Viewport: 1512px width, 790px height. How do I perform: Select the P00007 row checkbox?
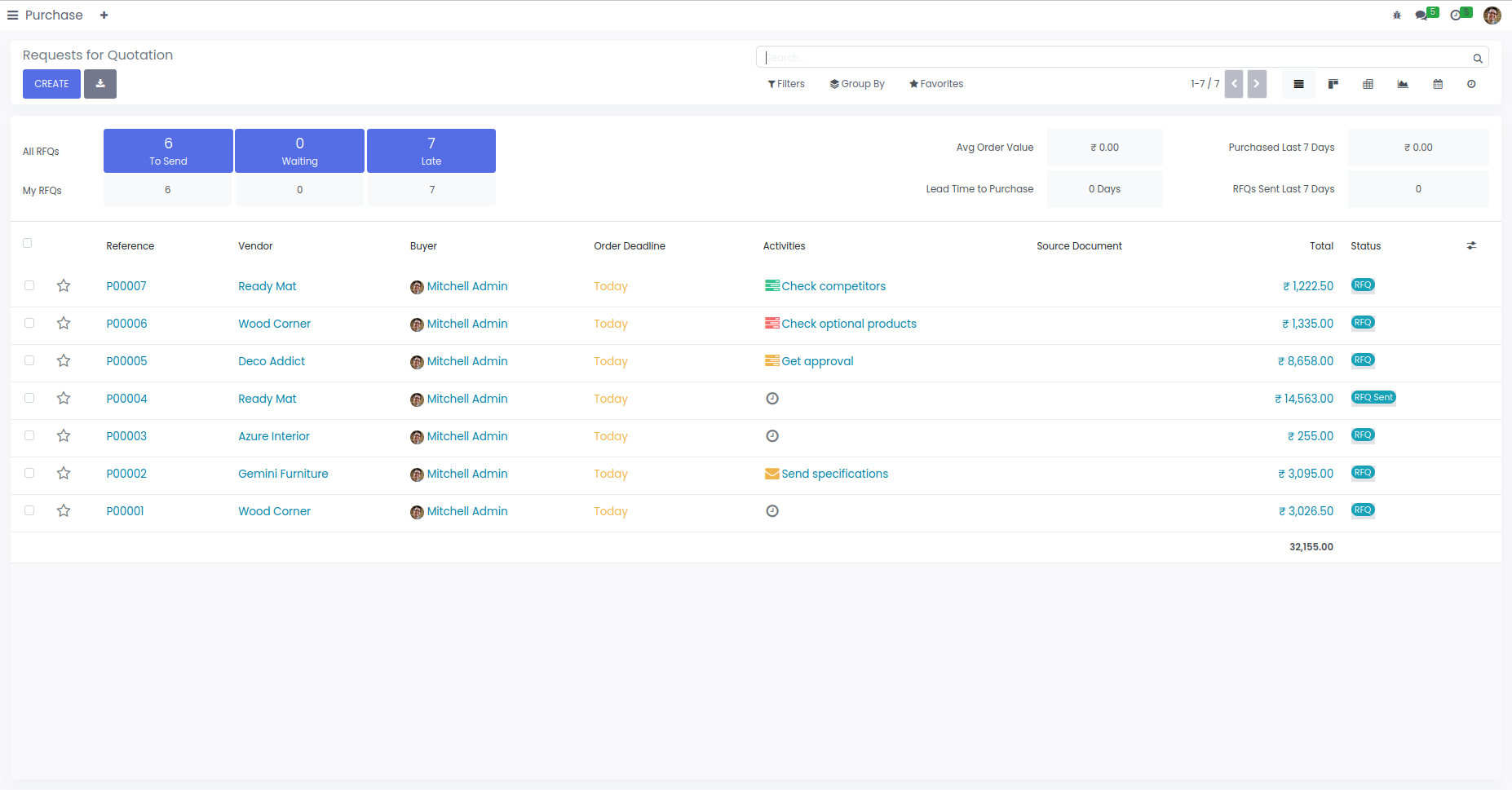pos(29,285)
